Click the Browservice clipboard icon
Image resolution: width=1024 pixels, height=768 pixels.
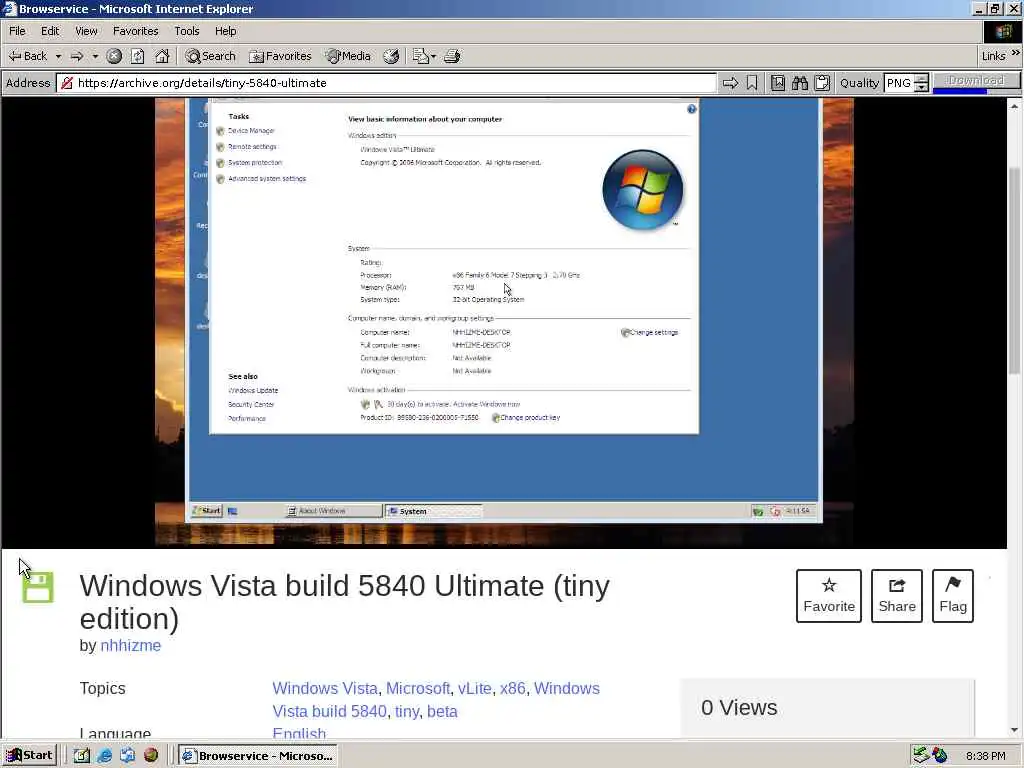[822, 83]
